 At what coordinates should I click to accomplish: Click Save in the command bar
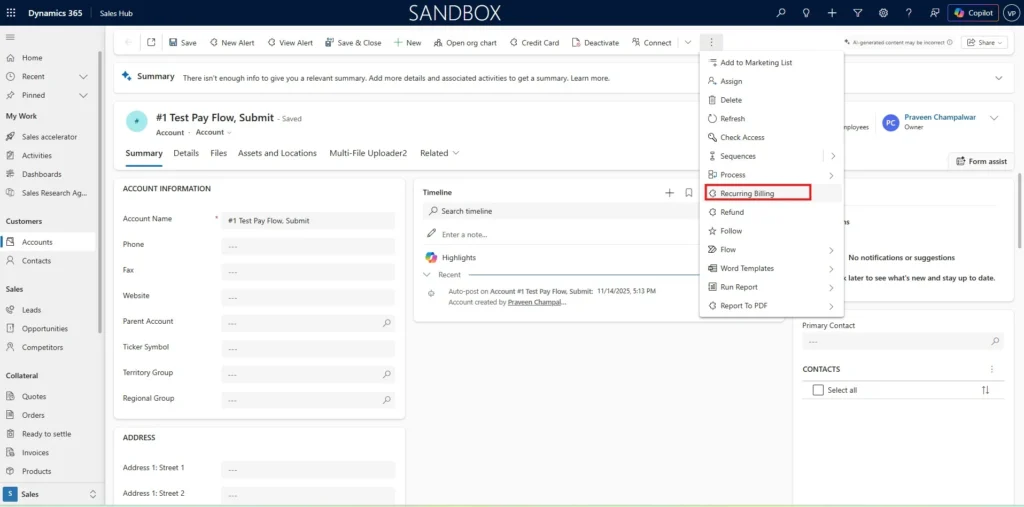point(182,42)
